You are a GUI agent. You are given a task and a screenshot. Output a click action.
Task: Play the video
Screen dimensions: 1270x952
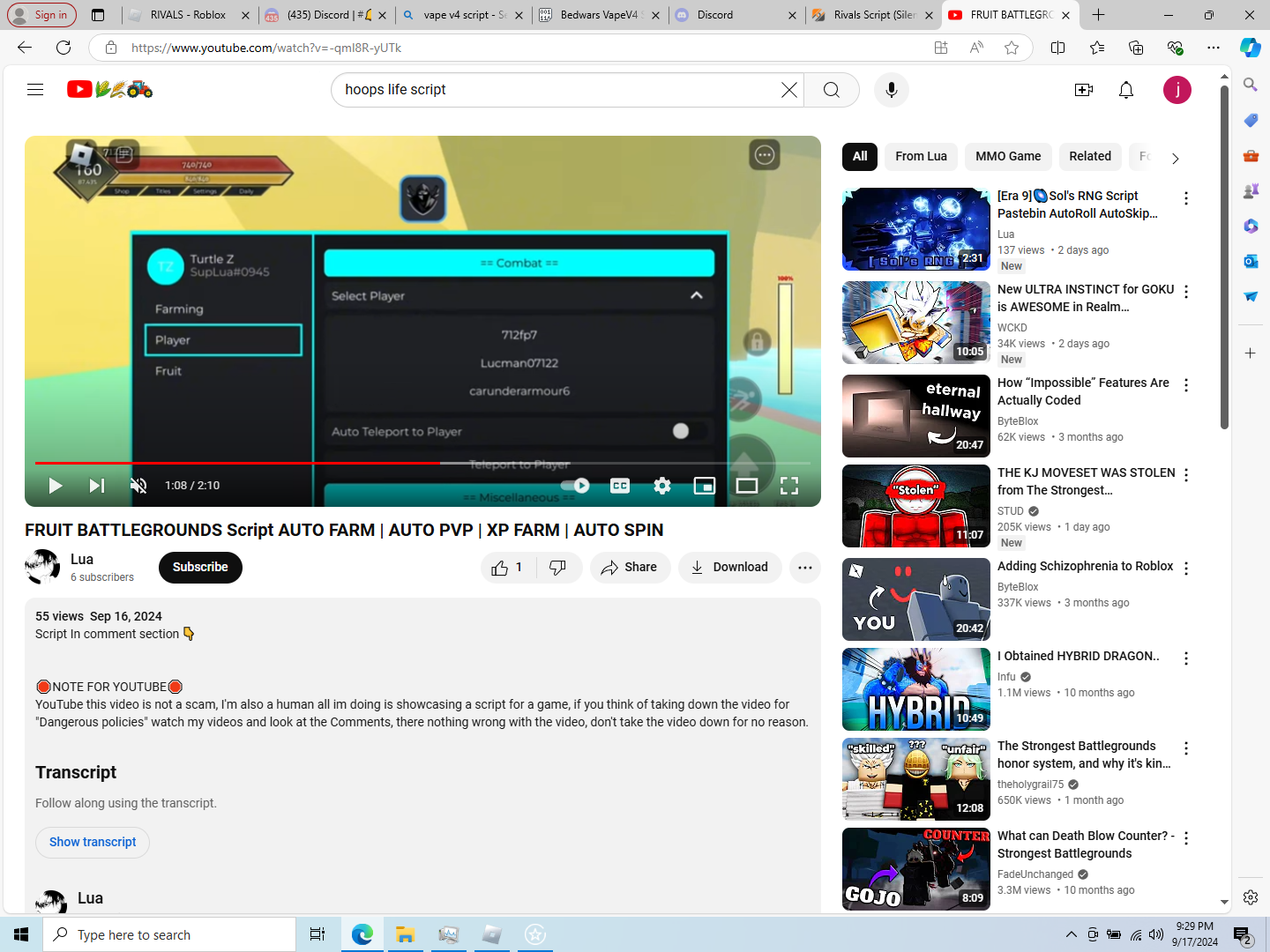[x=55, y=486]
